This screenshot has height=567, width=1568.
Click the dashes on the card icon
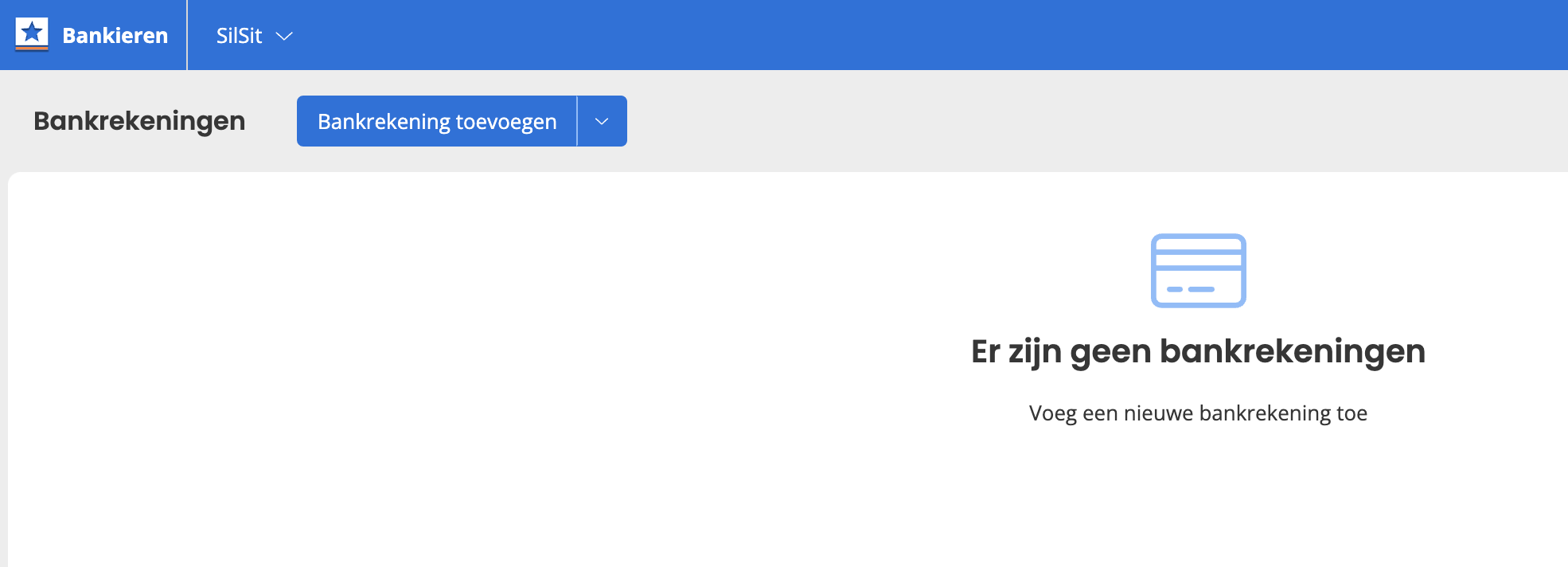coord(1190,289)
